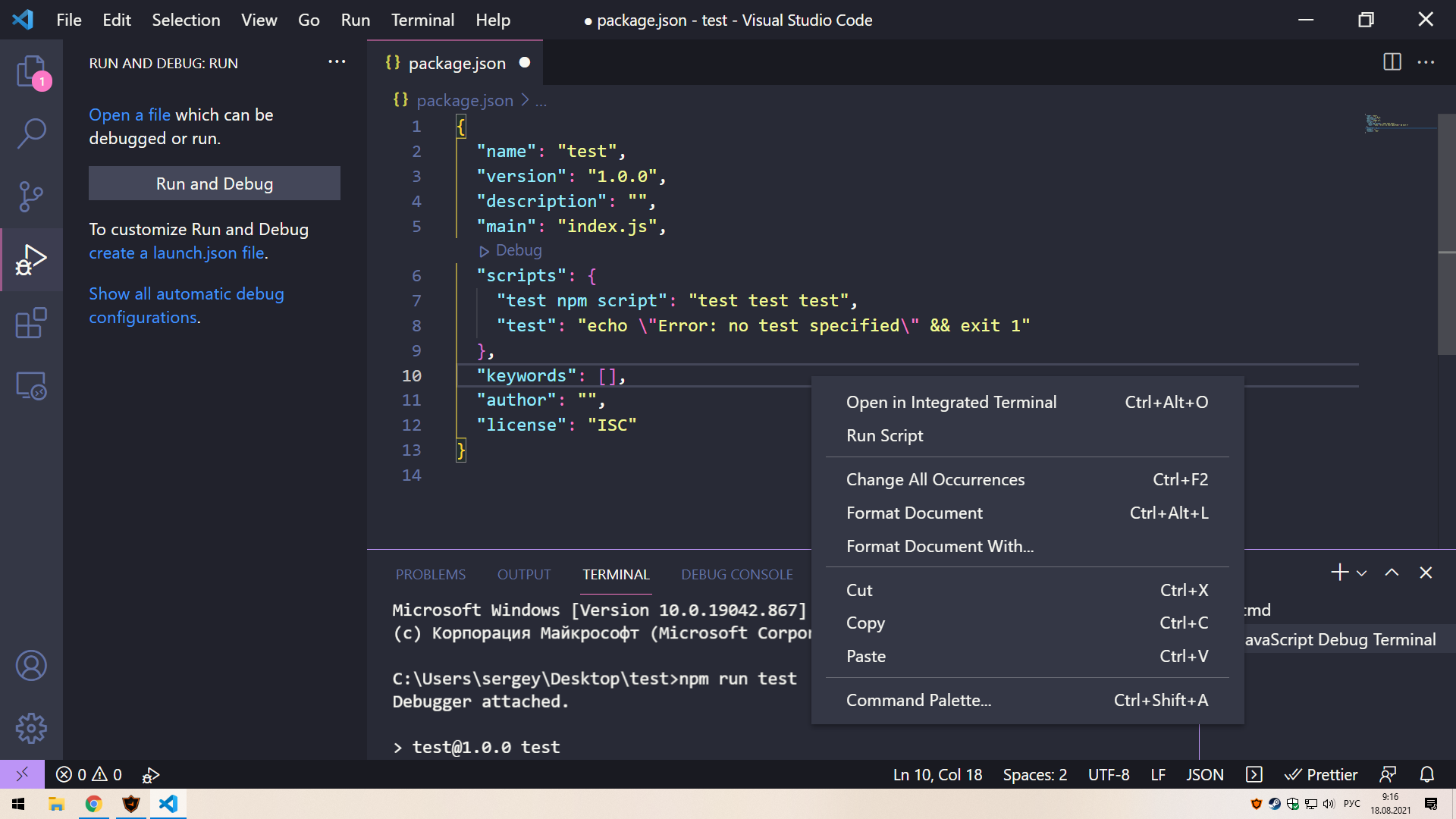Click the Run and Debug button
Viewport: 1456px width, 819px height.
click(214, 183)
